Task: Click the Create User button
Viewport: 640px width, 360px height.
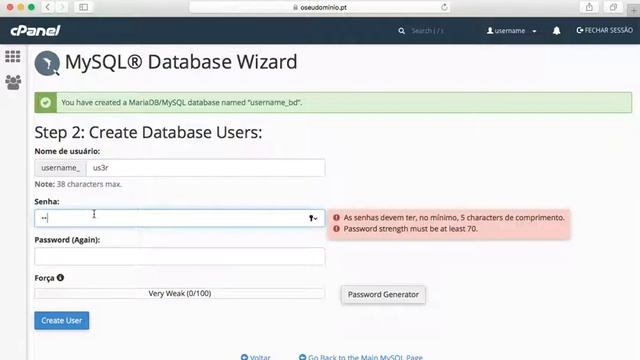Action: click(62, 320)
